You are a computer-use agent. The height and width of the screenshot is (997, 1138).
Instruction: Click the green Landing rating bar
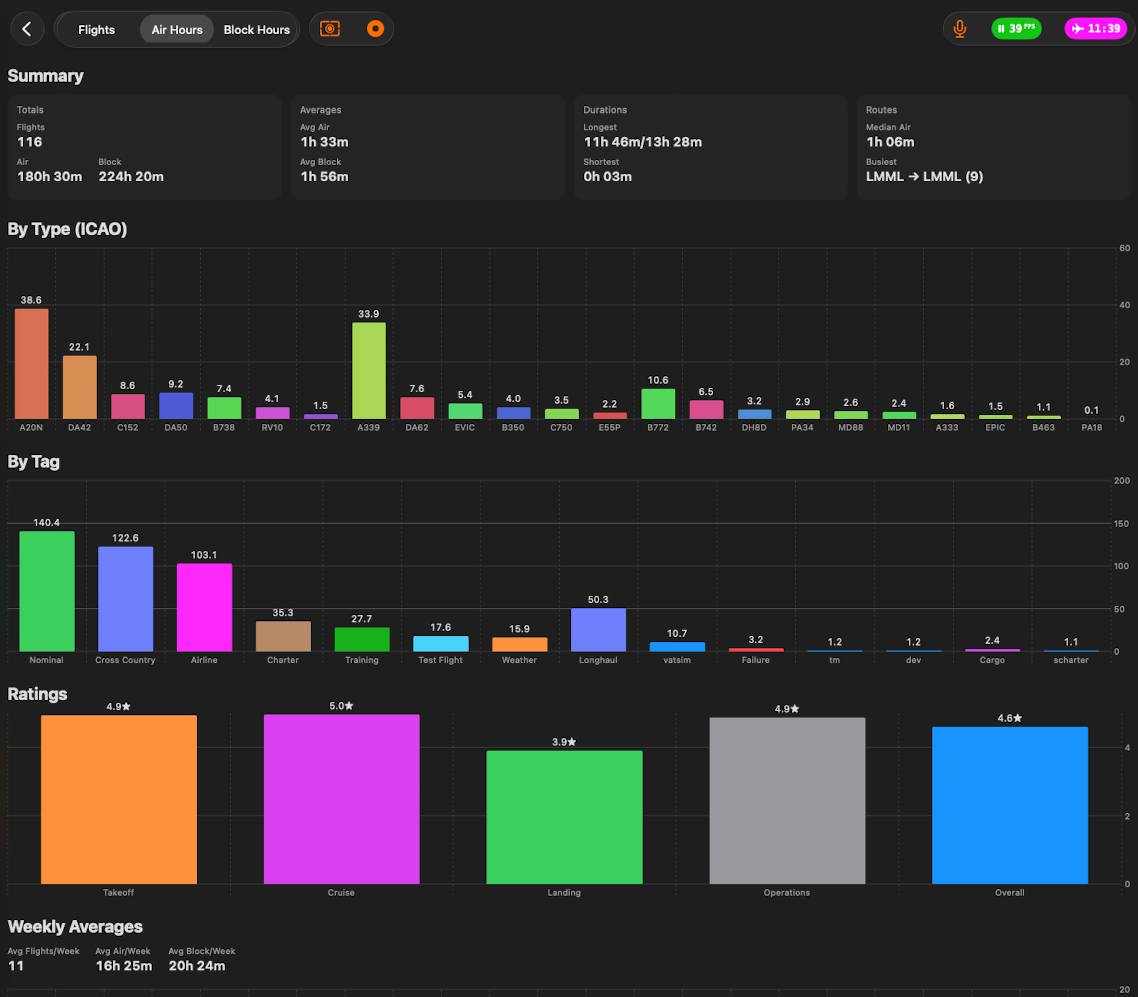[x=564, y=817]
